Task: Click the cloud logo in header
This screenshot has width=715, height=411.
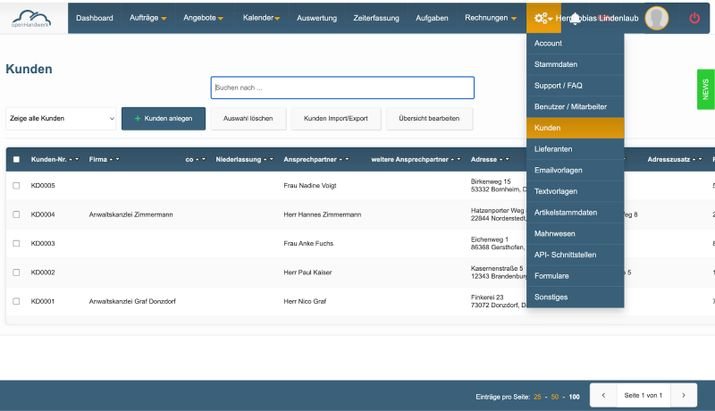Action: (31, 18)
